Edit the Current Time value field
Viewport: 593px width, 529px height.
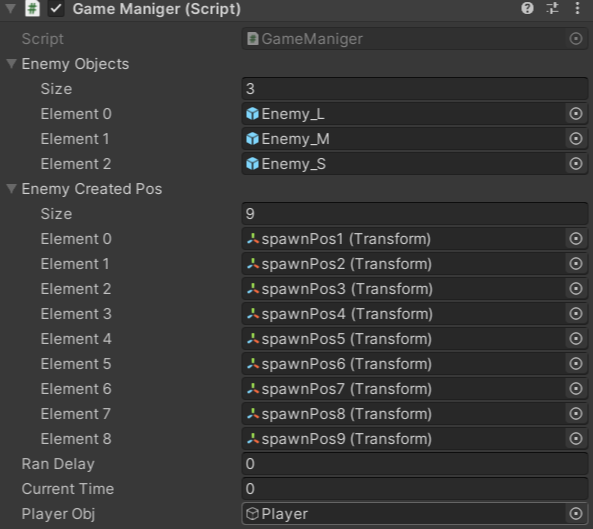pyautogui.click(x=414, y=489)
